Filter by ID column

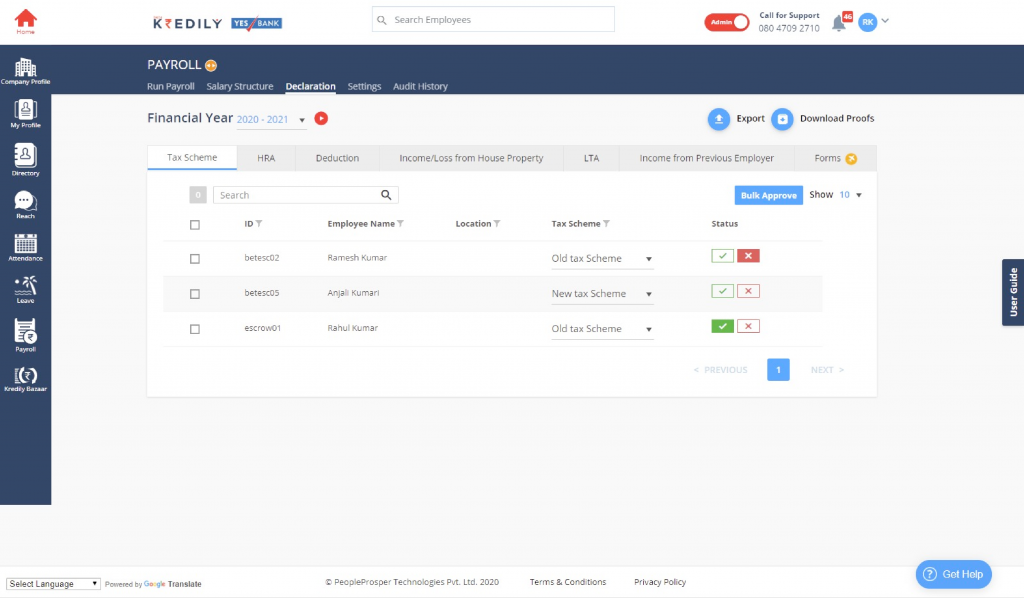point(259,224)
